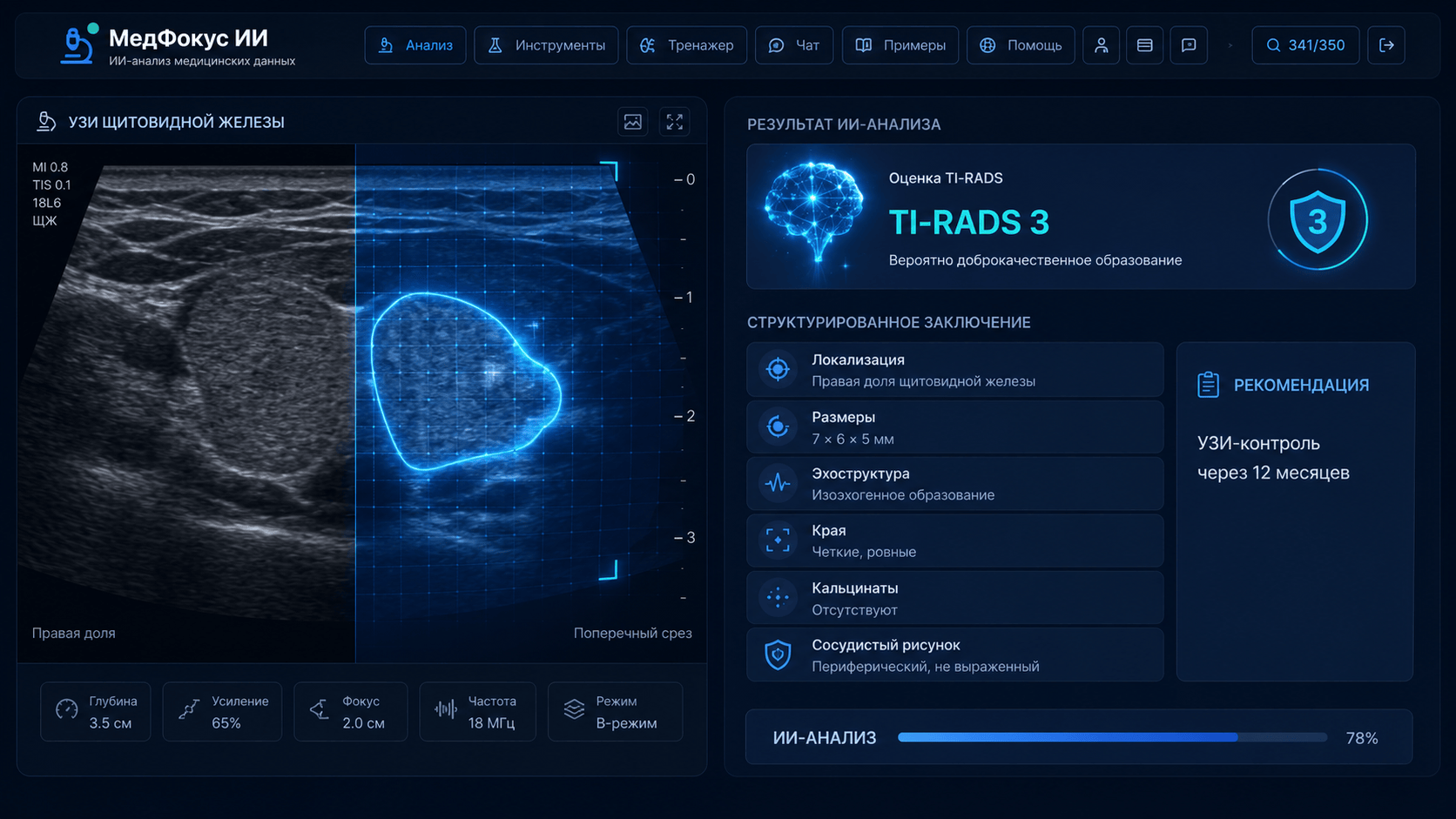
Task: Go to the Примеры tab
Action: 900,45
